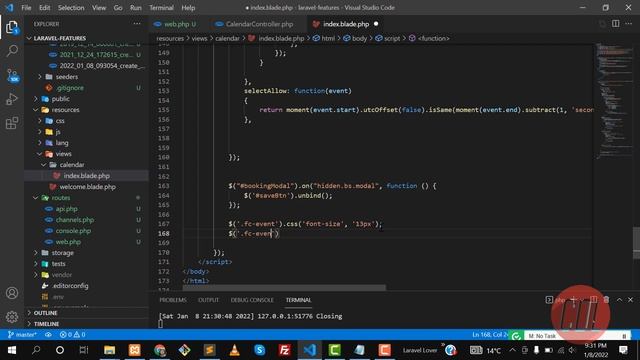Open the Selection menu

[x=71, y=8]
